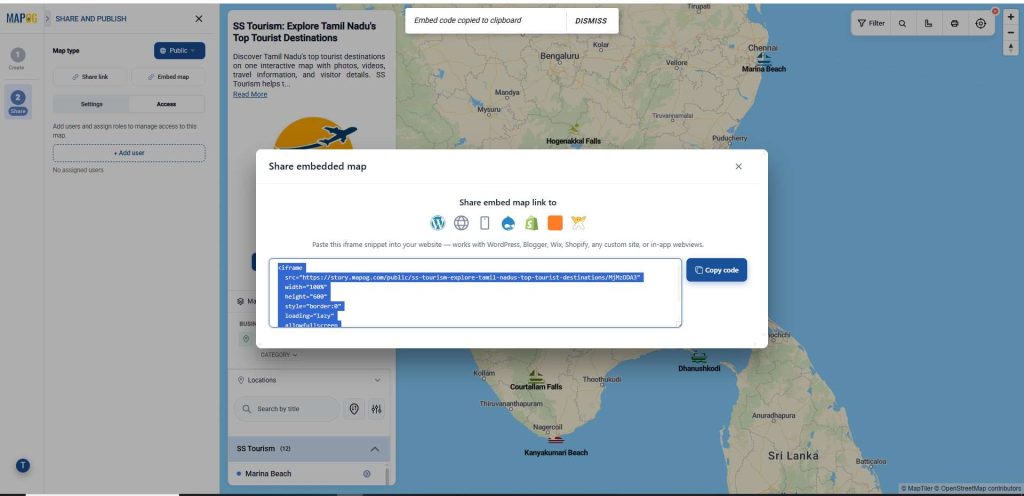Select Marina Beach in the list
1024x496 pixels.
pos(268,474)
